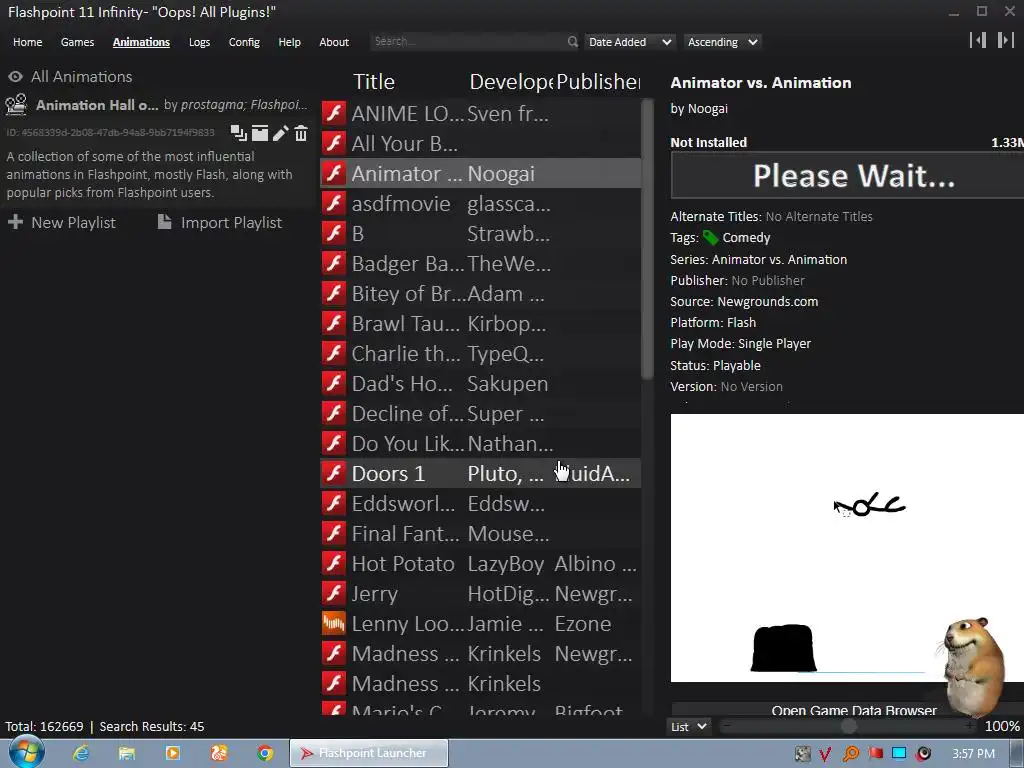Open the Ascending order dropdown

click(x=723, y=42)
